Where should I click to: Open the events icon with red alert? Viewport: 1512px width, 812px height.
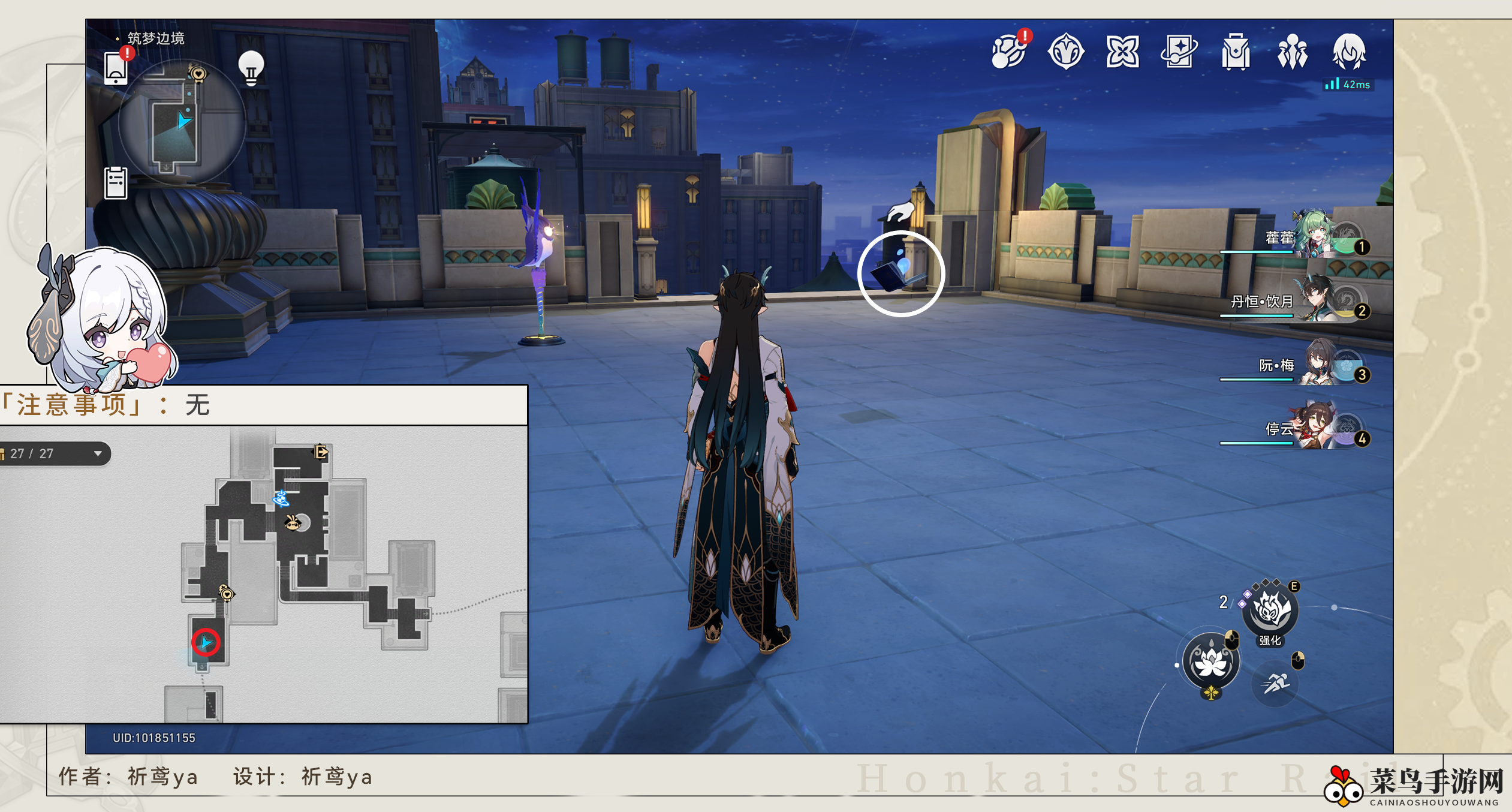point(1010,52)
